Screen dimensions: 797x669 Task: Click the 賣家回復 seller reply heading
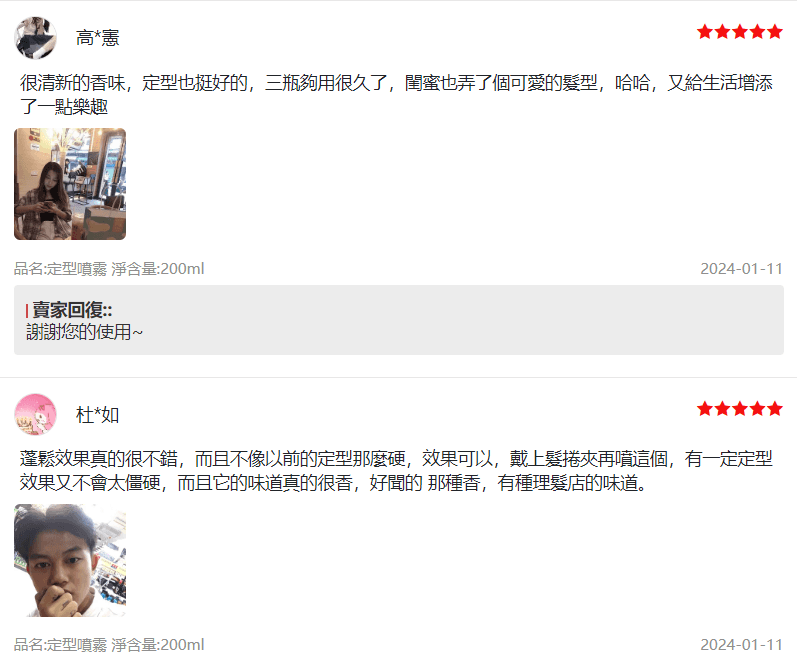[x=72, y=310]
